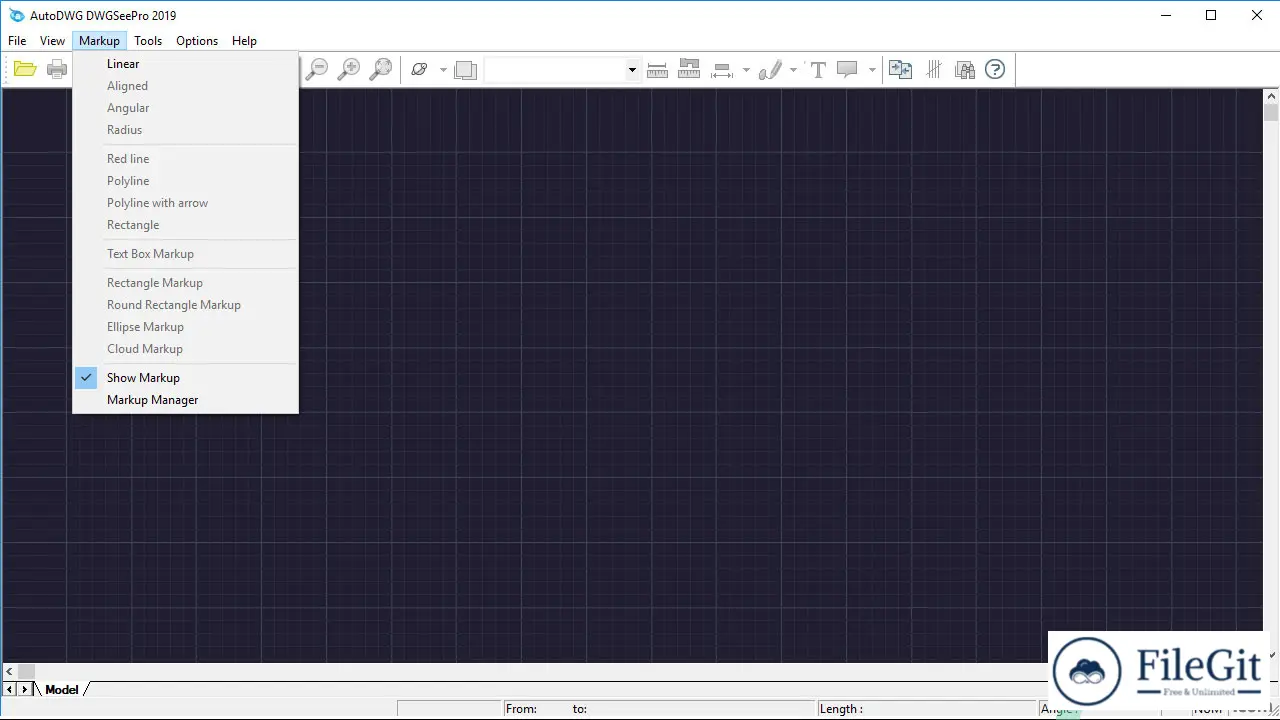Click the 'to:' label in status bar

(580, 709)
